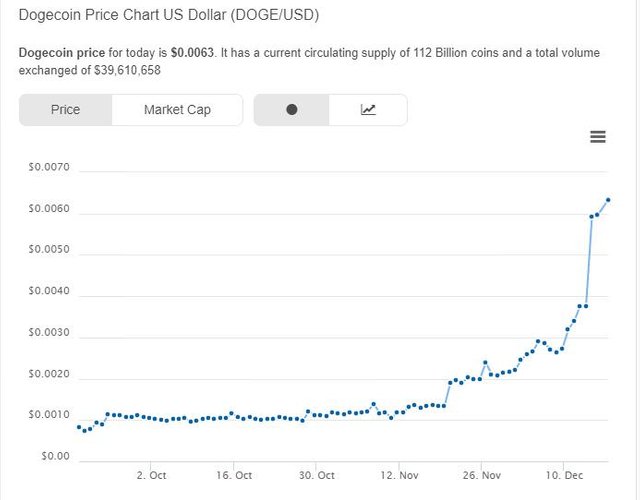Click the "16. Oct" x-axis label
Screen dimensions: 640x500
tap(234, 476)
